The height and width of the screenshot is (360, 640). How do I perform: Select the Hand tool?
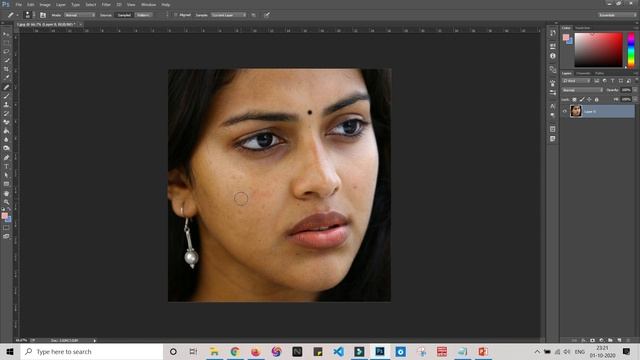click(6, 193)
